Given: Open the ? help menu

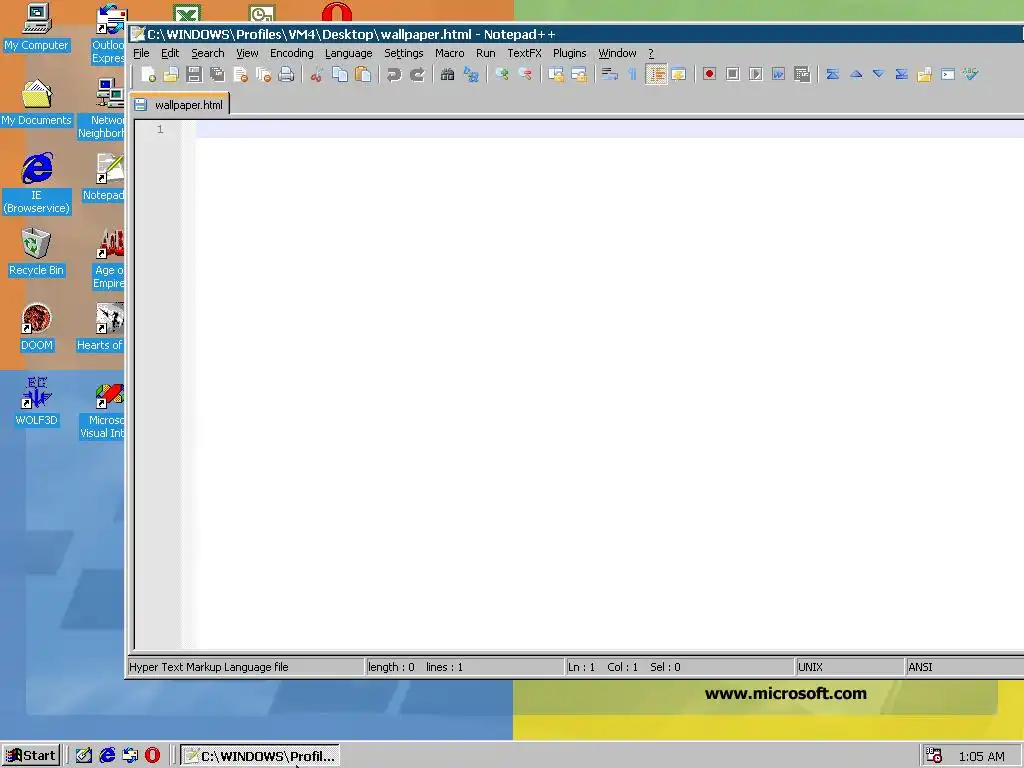Looking at the screenshot, I should click(650, 54).
